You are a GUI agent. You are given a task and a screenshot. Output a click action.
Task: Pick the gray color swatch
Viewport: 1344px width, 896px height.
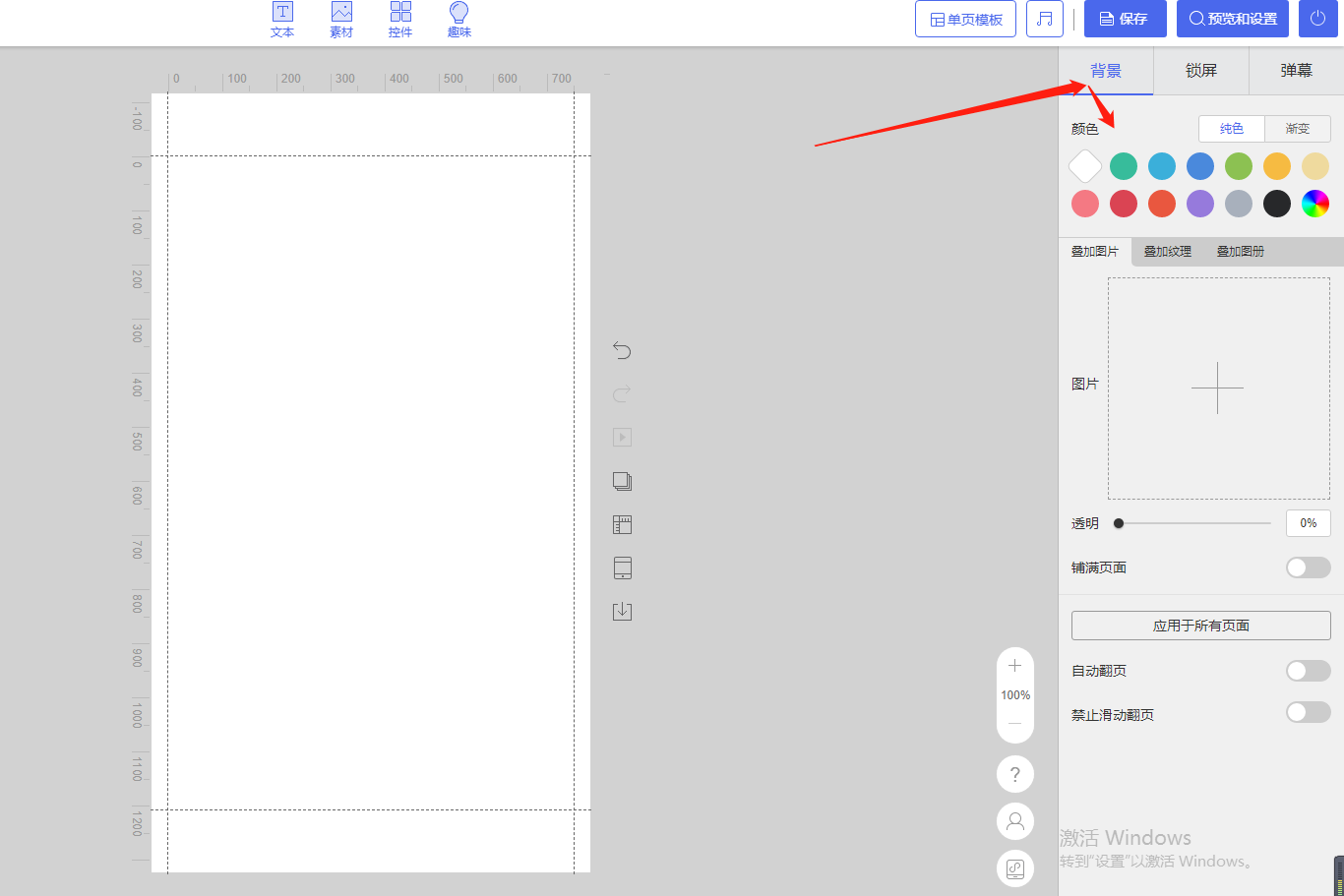tap(1239, 204)
